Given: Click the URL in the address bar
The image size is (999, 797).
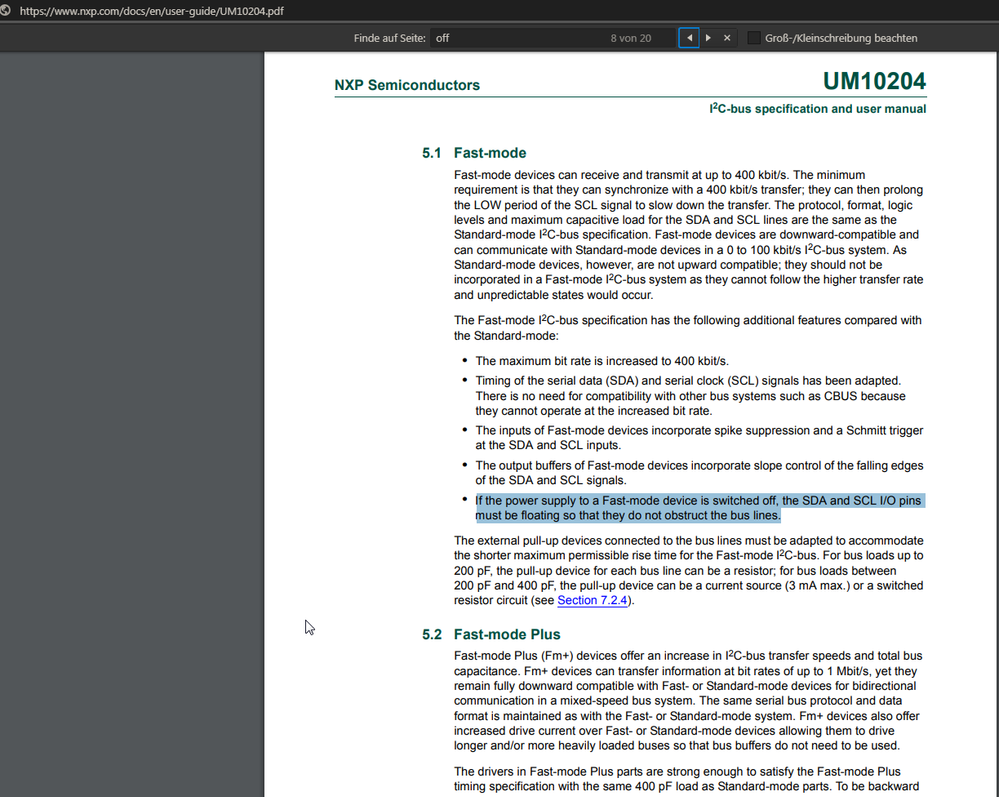Looking at the screenshot, I should [152, 11].
